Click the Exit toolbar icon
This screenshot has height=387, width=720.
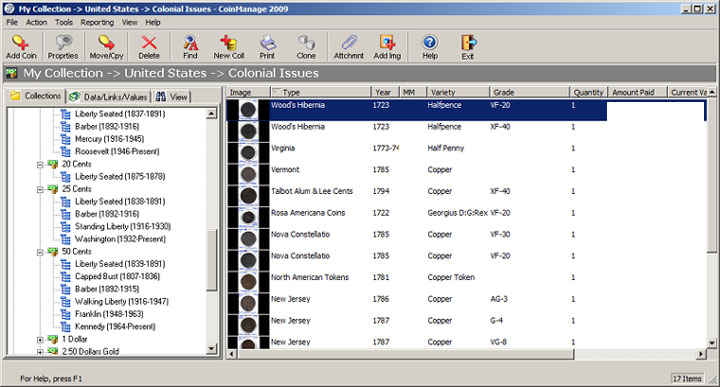click(468, 47)
